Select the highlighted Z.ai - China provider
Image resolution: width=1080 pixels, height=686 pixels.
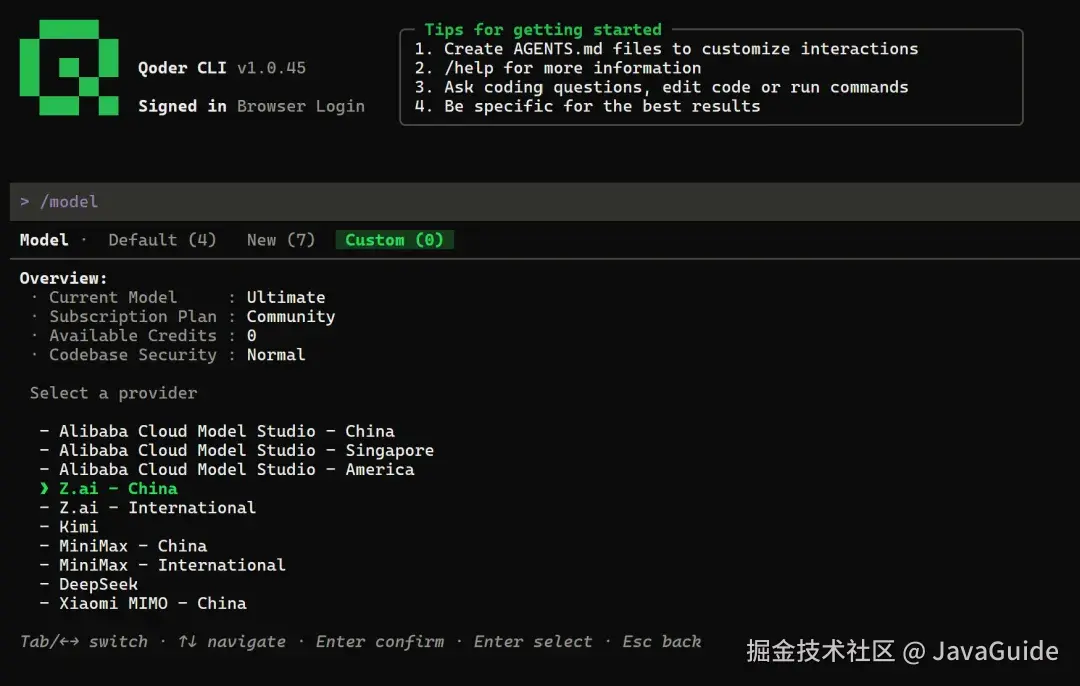coord(118,488)
